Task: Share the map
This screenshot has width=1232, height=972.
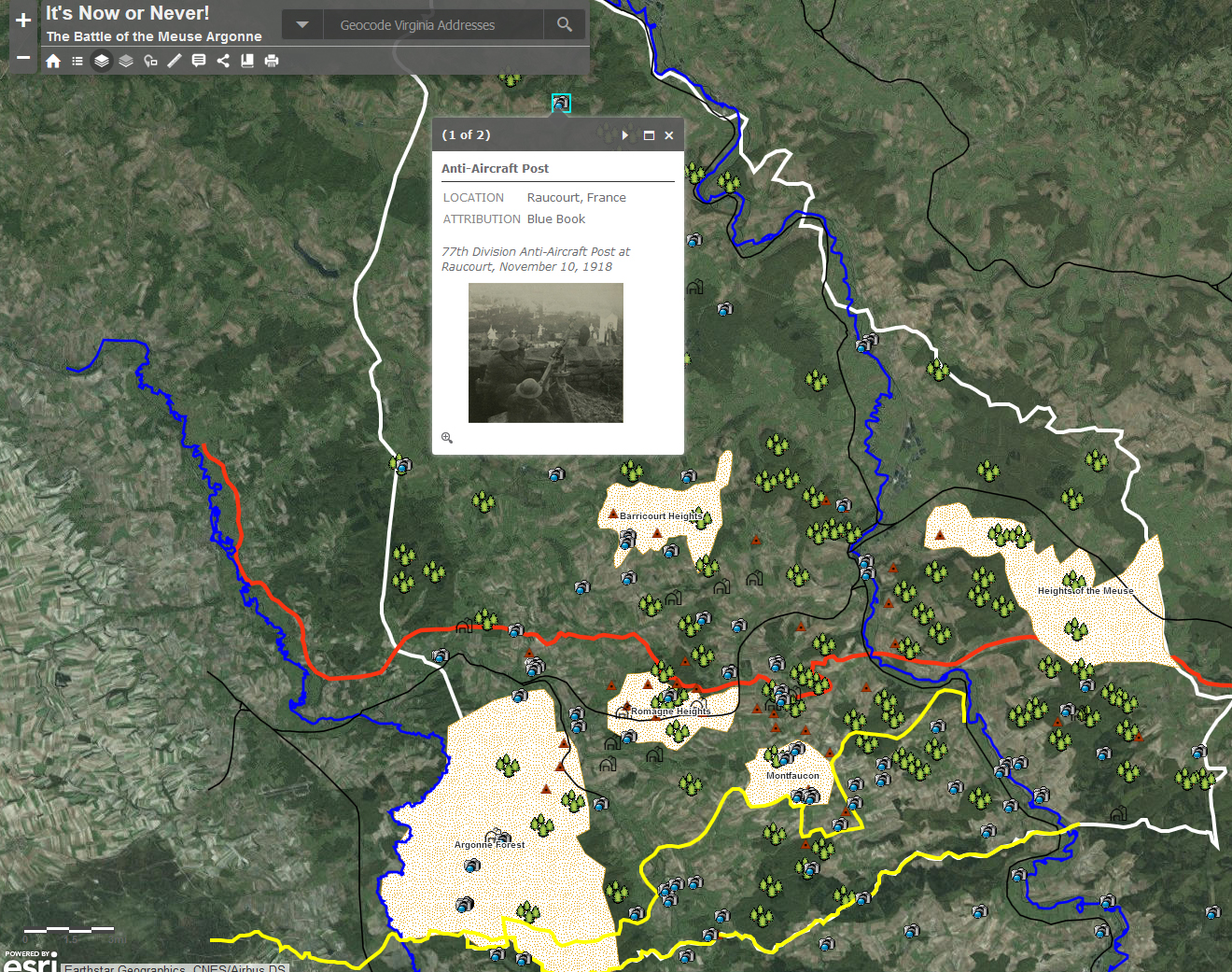Action: coord(223,61)
